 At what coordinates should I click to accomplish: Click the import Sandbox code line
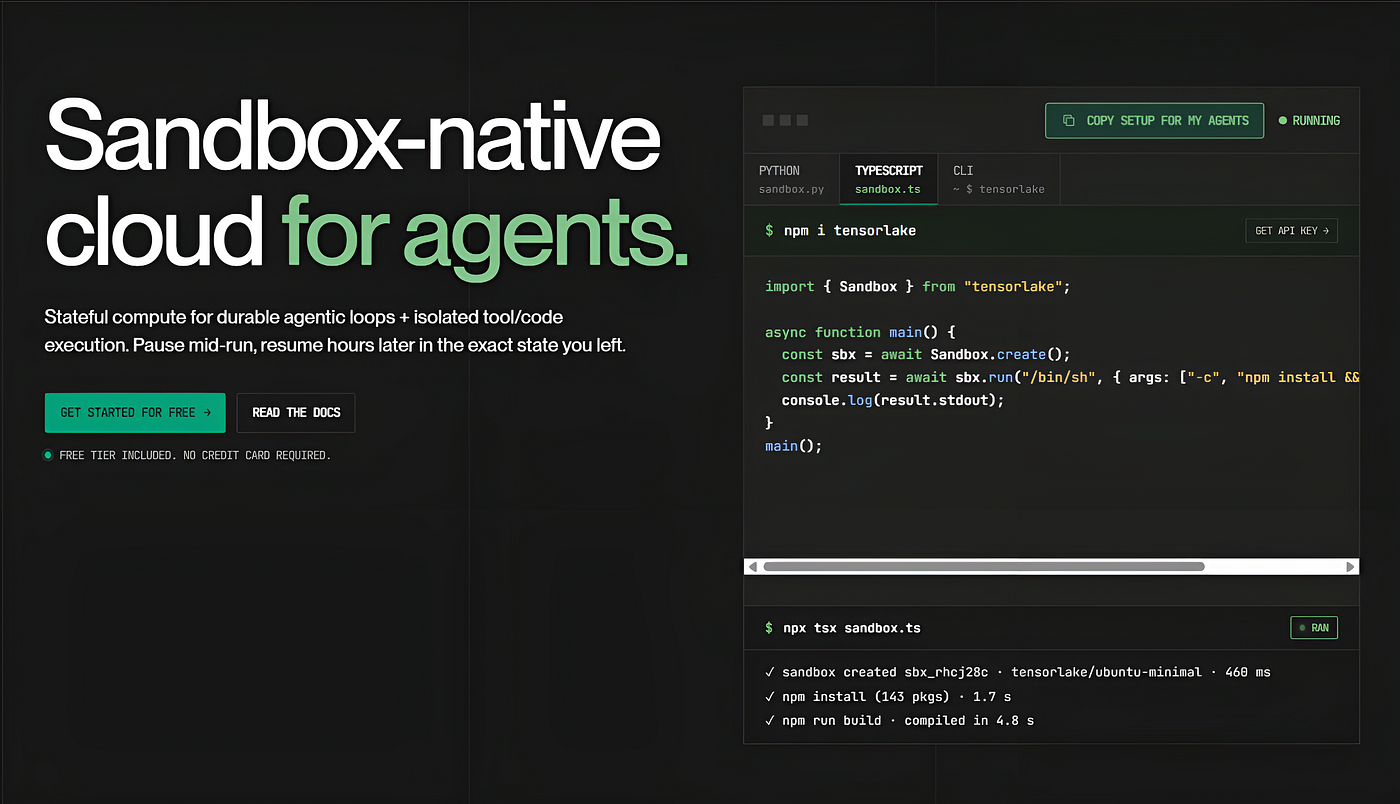point(917,286)
